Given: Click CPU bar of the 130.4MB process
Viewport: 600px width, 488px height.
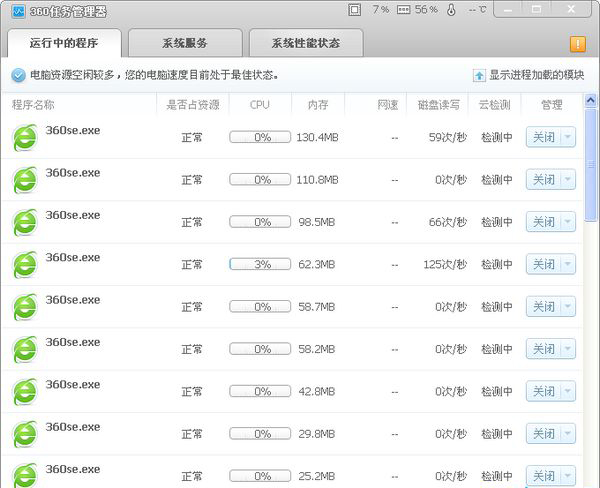Looking at the screenshot, I should click(260, 137).
